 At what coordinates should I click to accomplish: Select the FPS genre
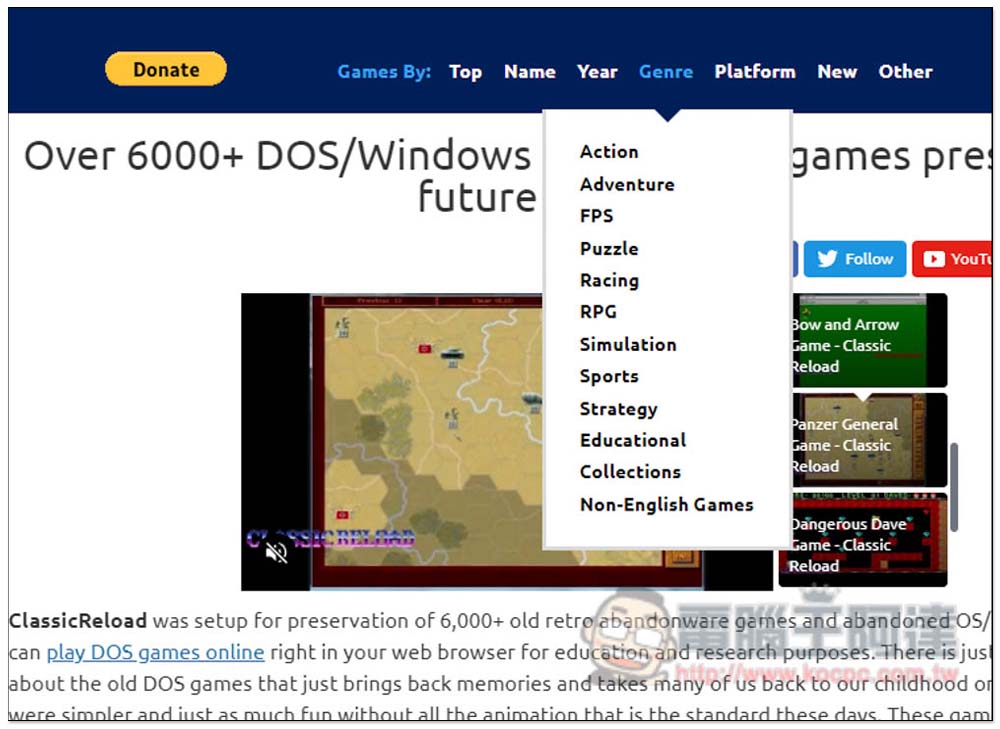597,216
